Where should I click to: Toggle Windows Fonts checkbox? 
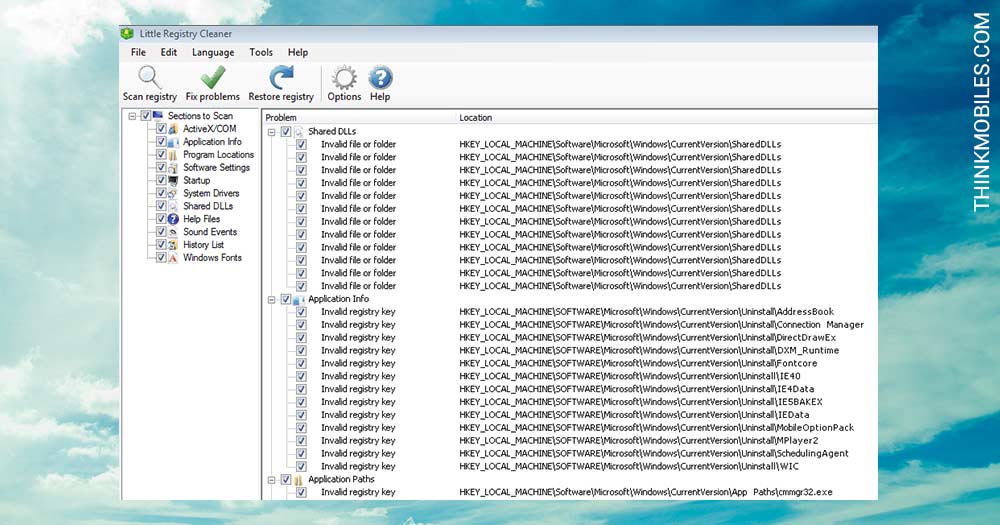click(x=161, y=258)
